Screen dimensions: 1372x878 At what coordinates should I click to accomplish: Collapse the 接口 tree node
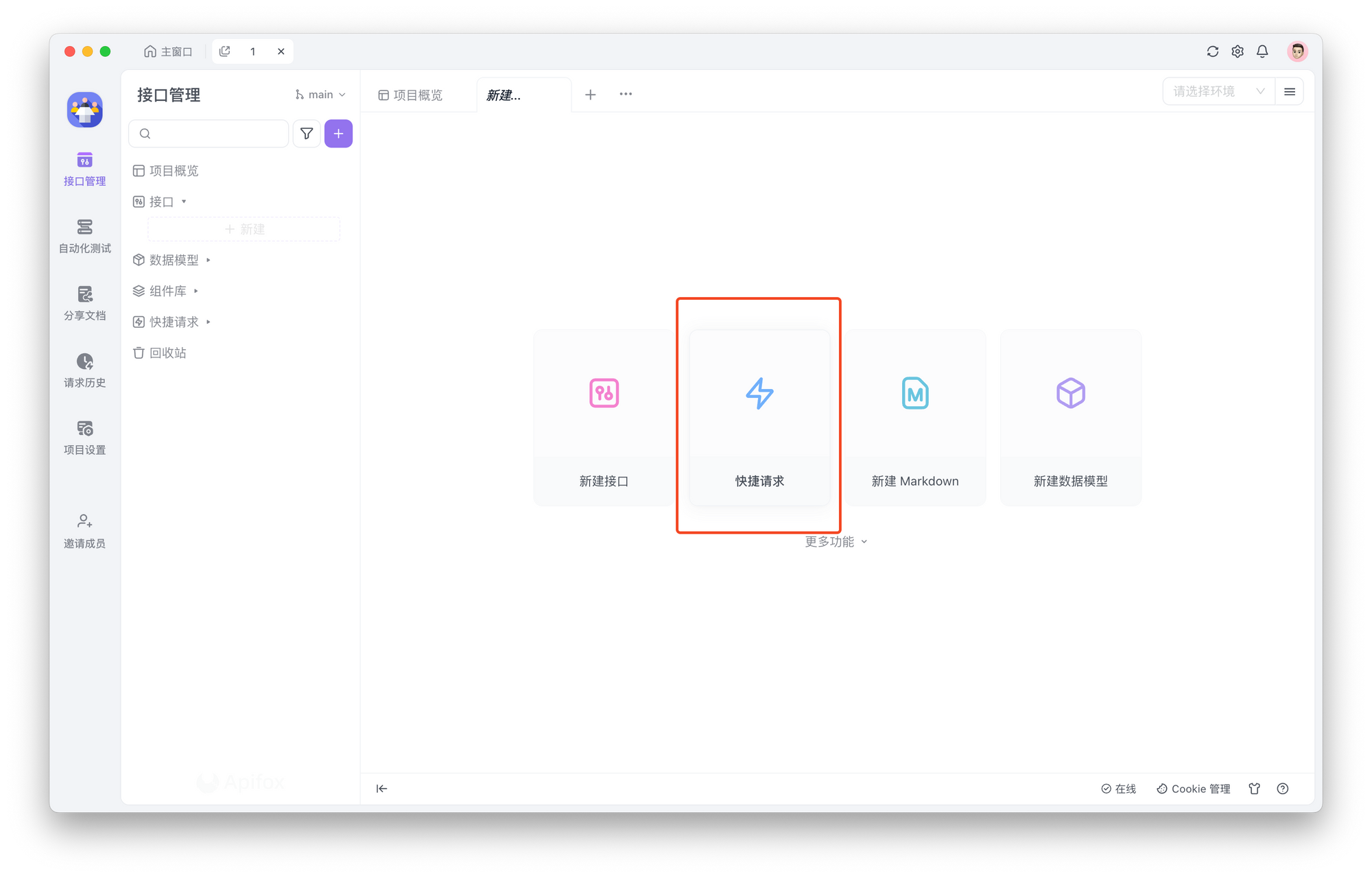coord(184,202)
